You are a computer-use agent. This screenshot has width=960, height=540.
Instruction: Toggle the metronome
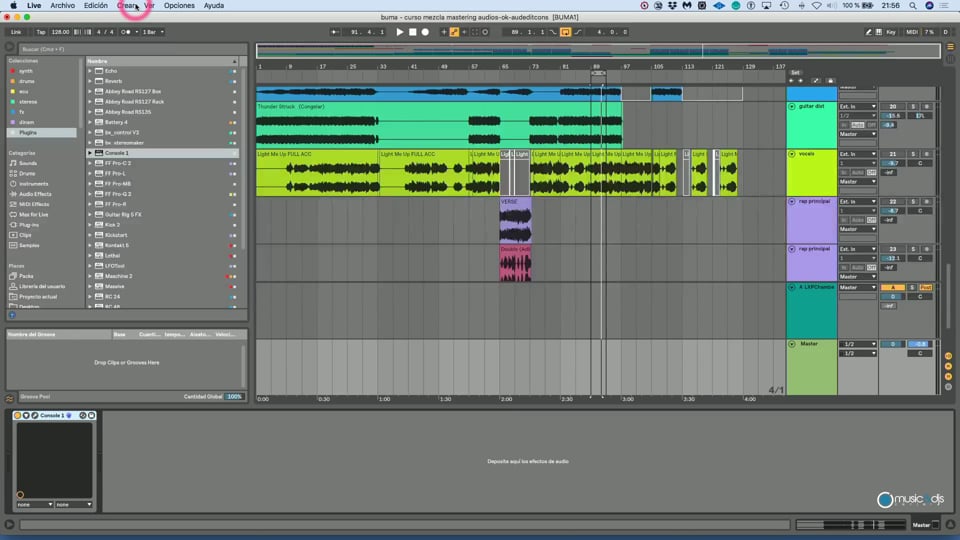click(126, 32)
